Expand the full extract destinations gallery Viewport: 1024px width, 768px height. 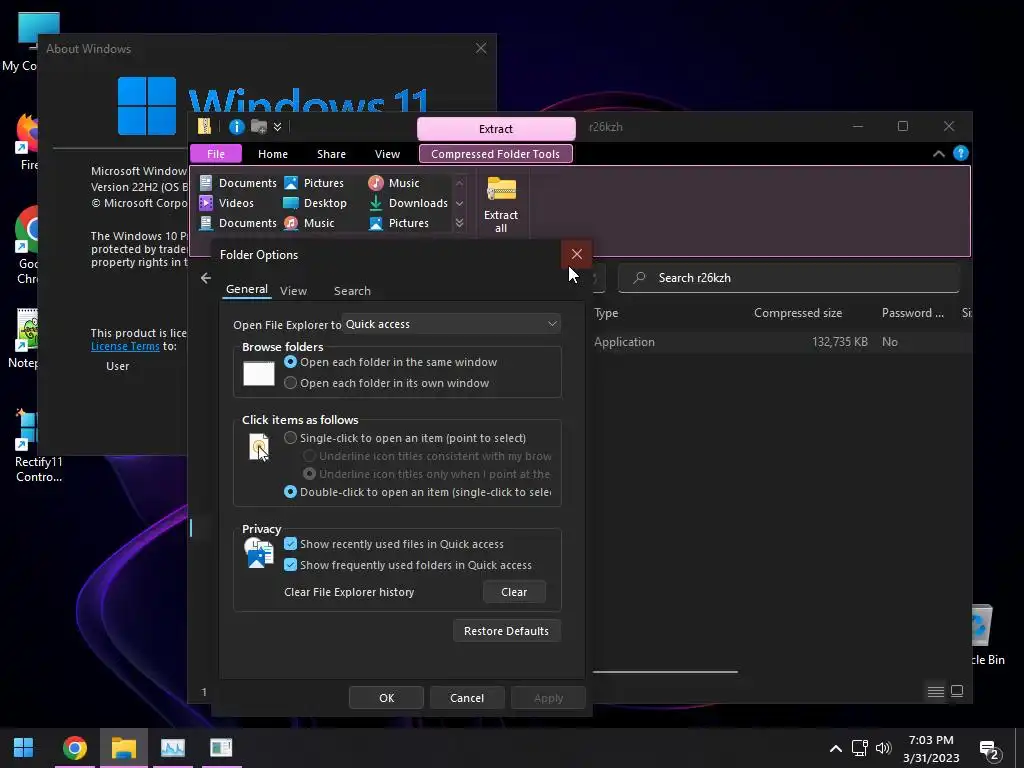tap(460, 223)
